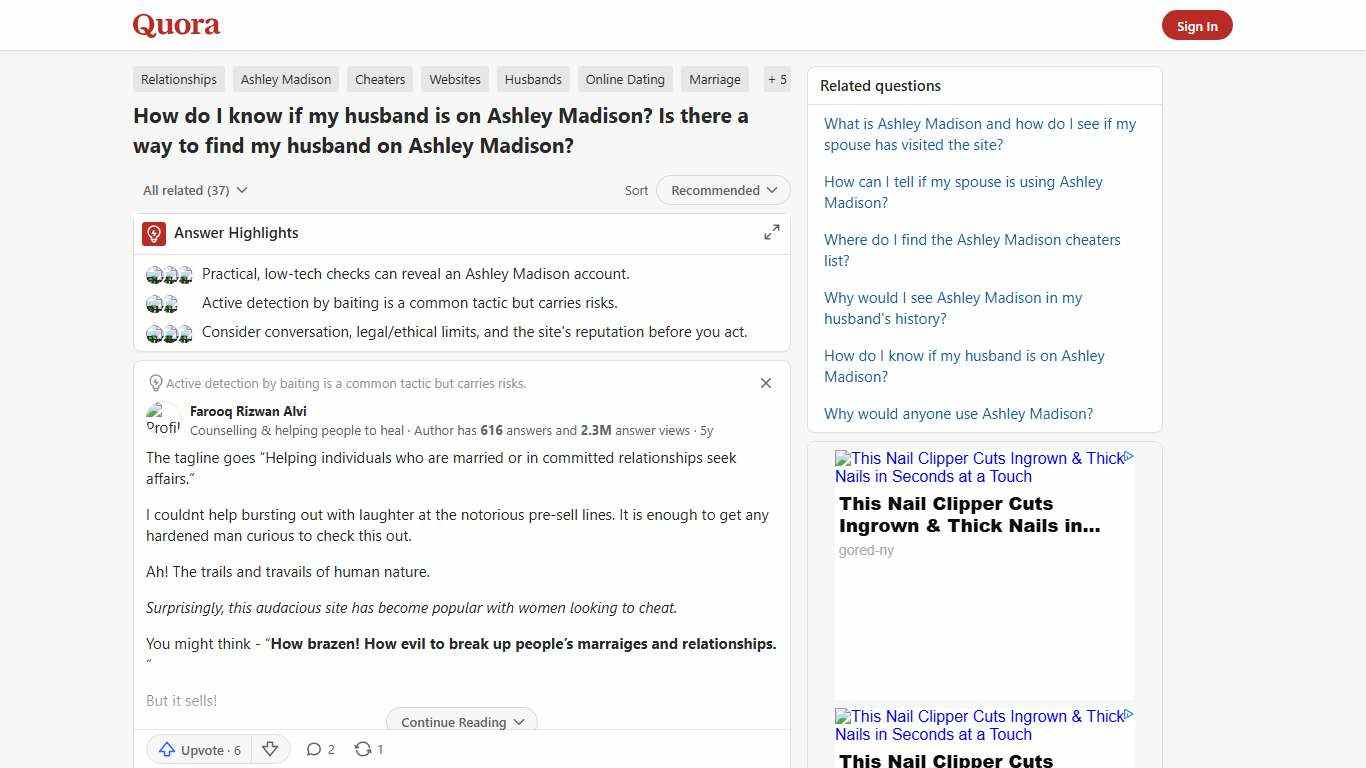The image size is (1366, 768).
Task: Dismiss the highlighted answer card
Action: point(766,383)
